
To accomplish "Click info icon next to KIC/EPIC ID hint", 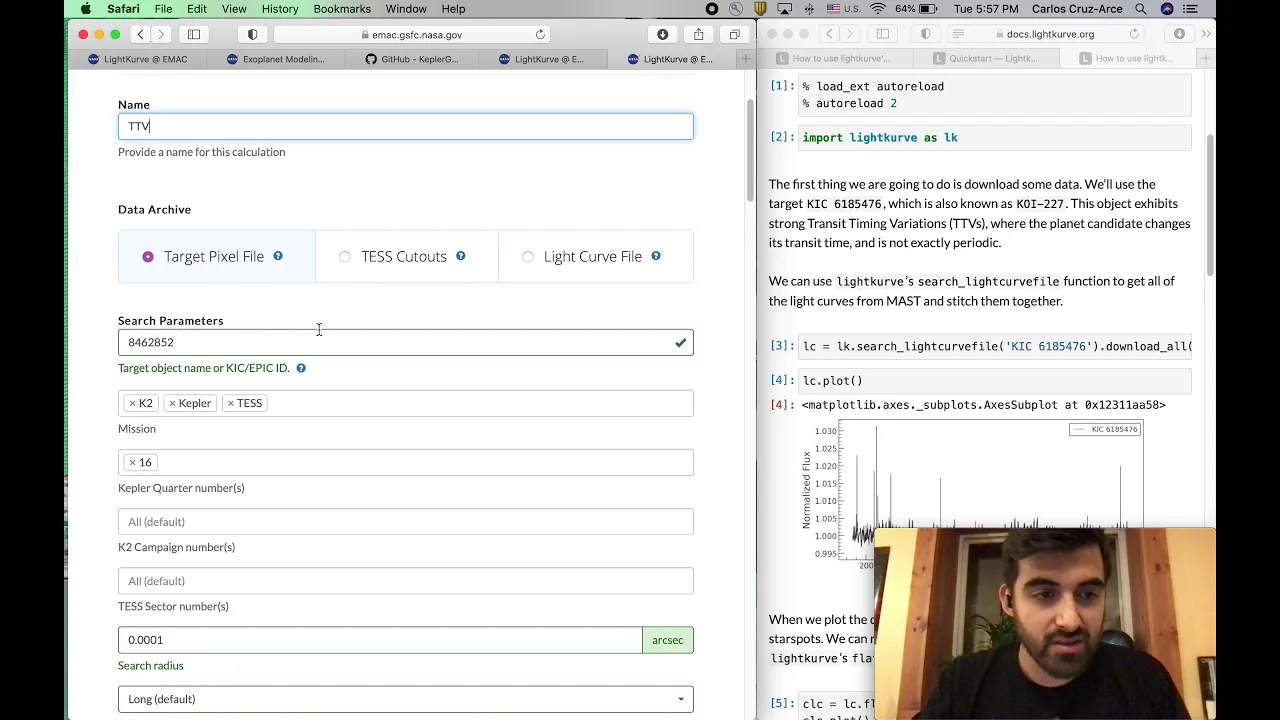I will point(301,368).
